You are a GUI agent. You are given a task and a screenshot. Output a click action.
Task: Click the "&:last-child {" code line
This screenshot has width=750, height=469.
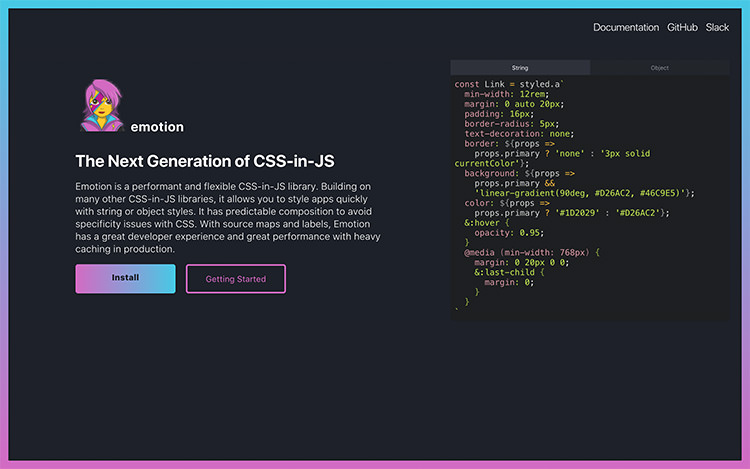(509, 273)
